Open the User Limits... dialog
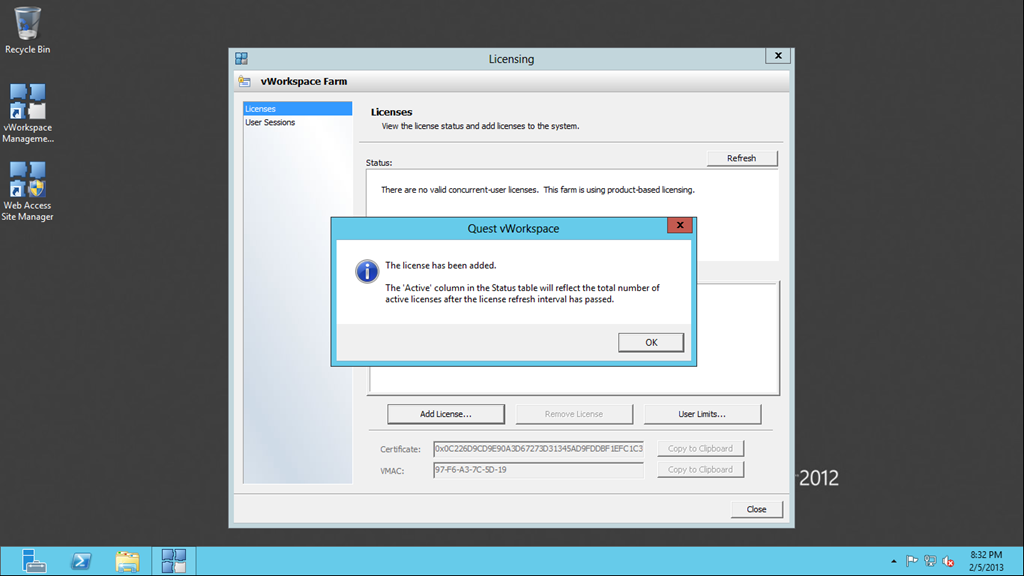This screenshot has width=1024, height=576. tap(702, 414)
